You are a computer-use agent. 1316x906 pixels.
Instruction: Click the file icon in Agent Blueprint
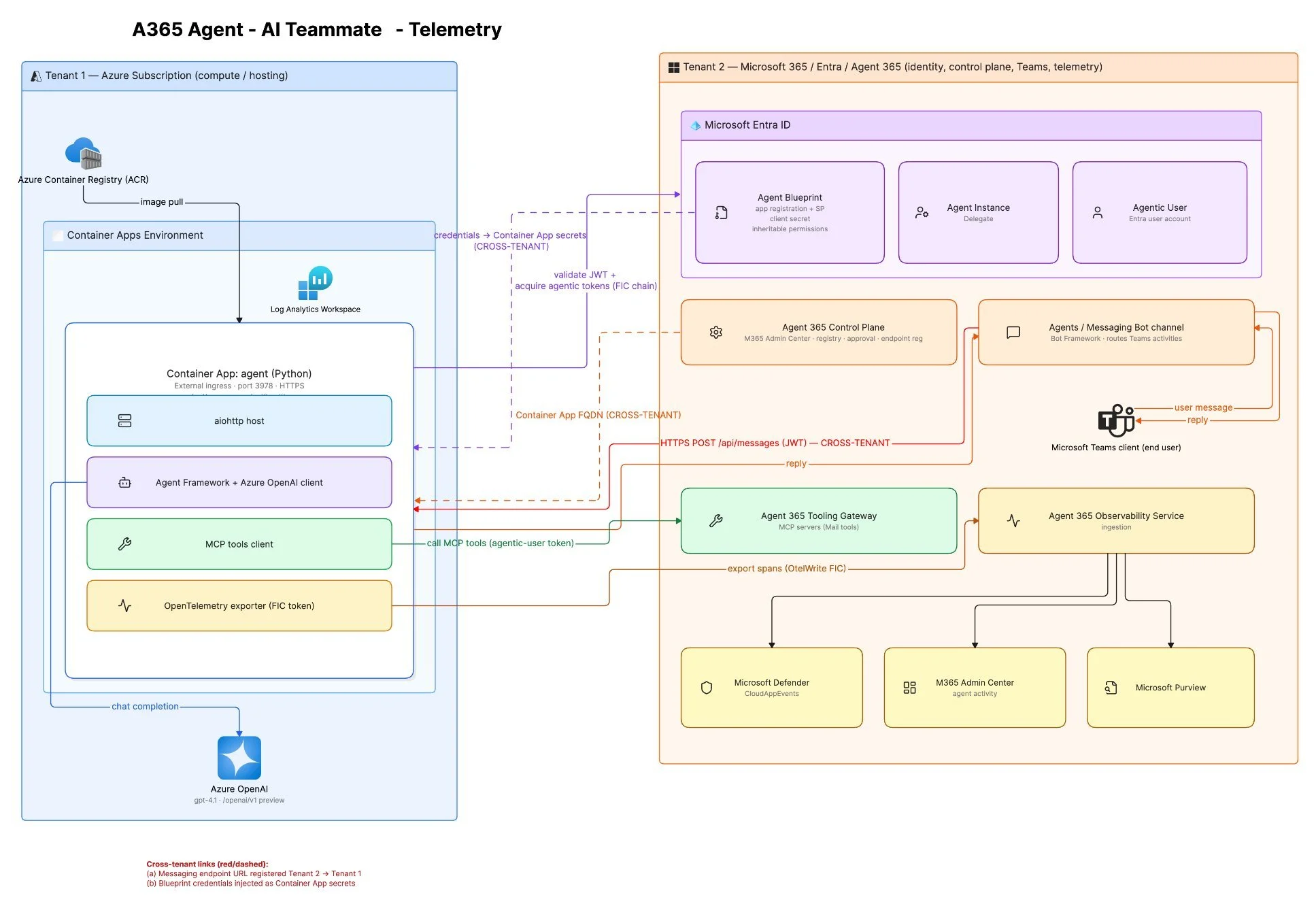[x=722, y=213]
